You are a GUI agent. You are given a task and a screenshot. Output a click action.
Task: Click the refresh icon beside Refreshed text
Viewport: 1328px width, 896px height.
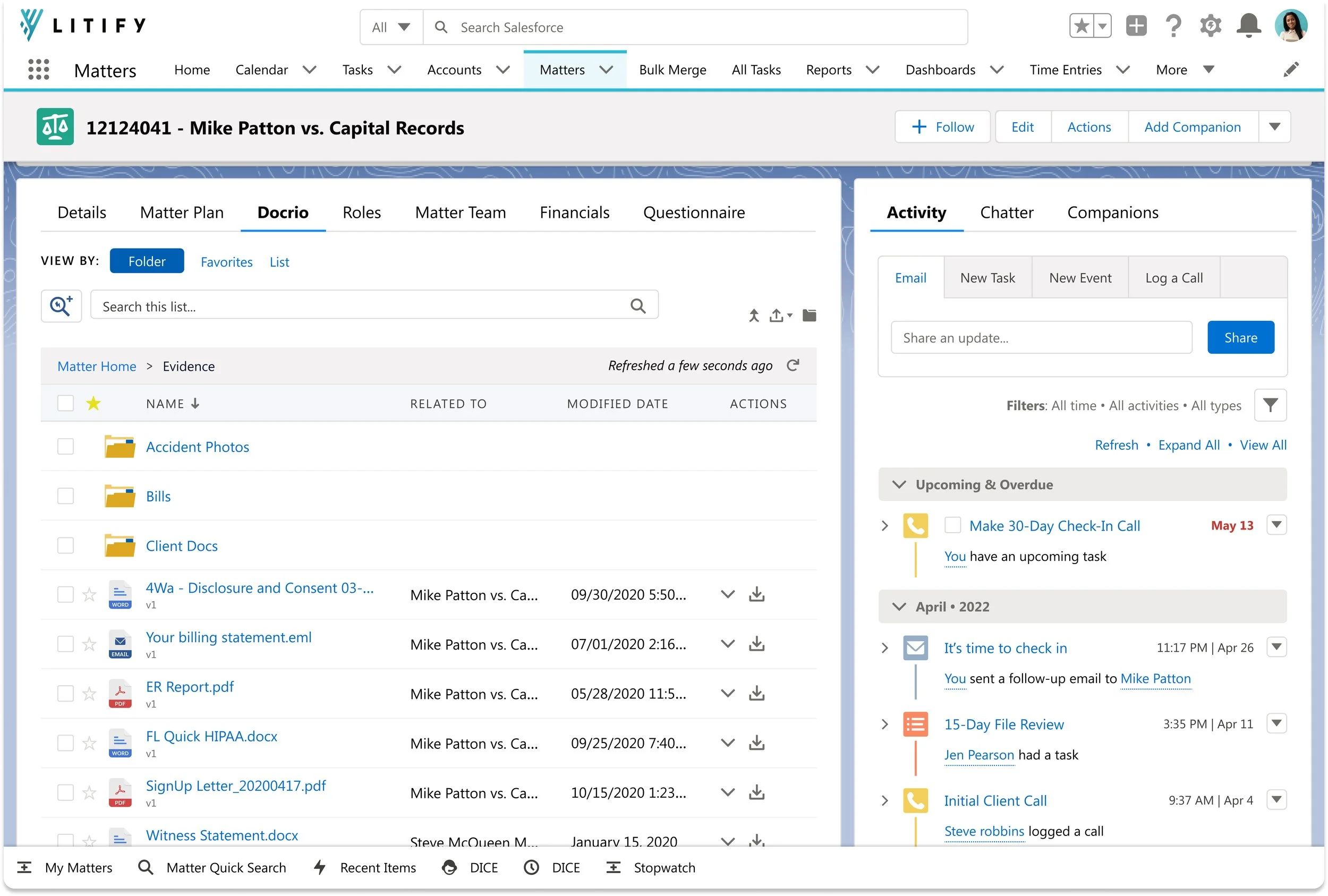[793, 366]
